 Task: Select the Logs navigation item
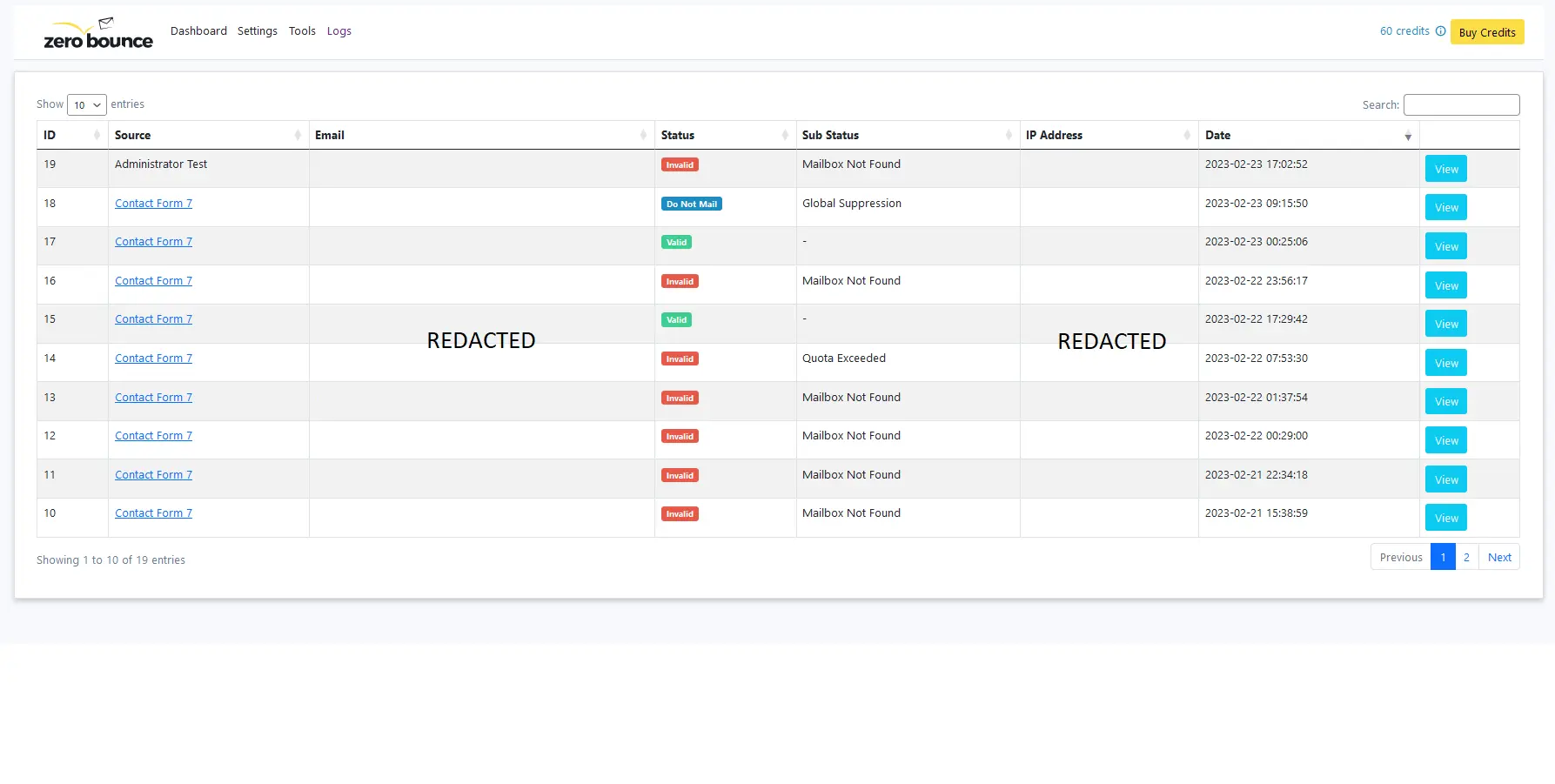(338, 30)
